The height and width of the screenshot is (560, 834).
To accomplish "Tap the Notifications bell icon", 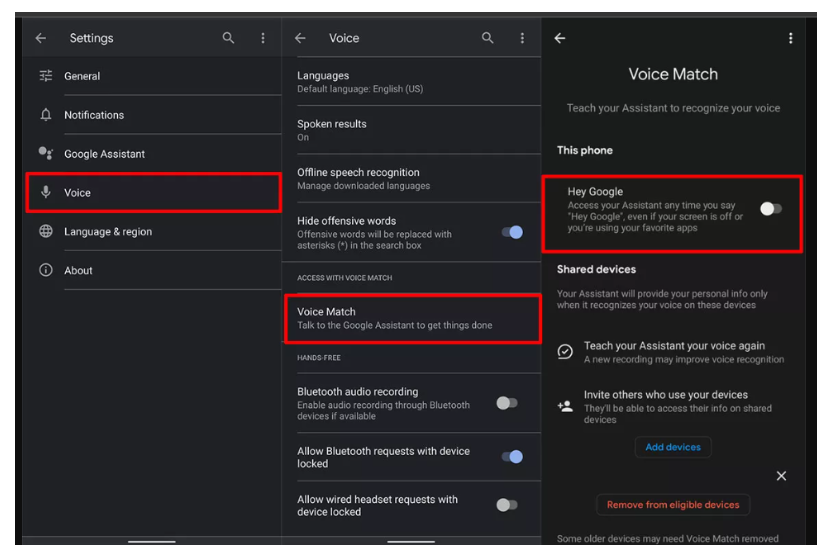I will coord(46,115).
